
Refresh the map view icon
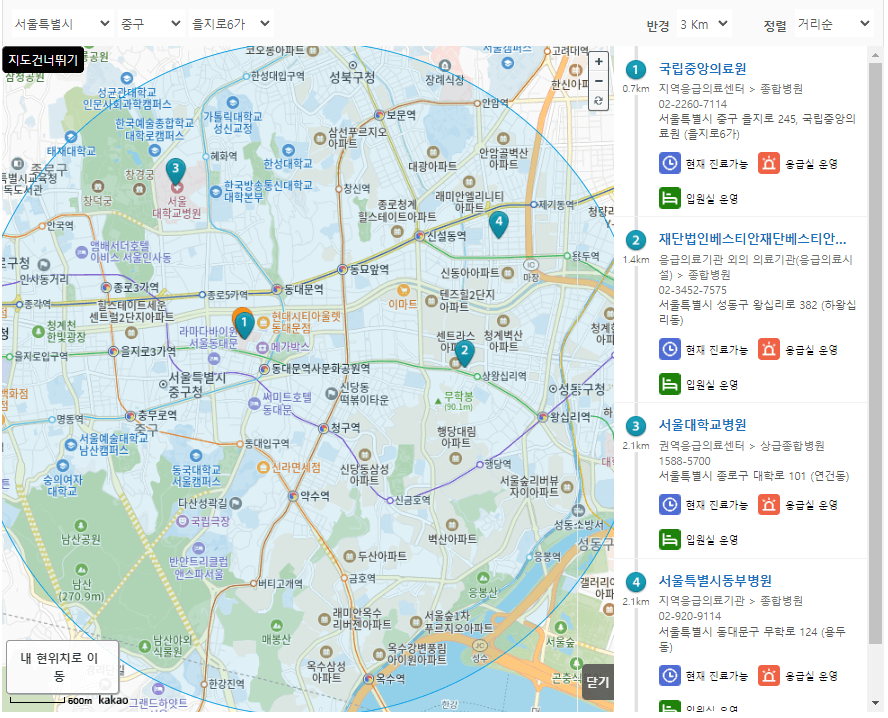(x=599, y=101)
